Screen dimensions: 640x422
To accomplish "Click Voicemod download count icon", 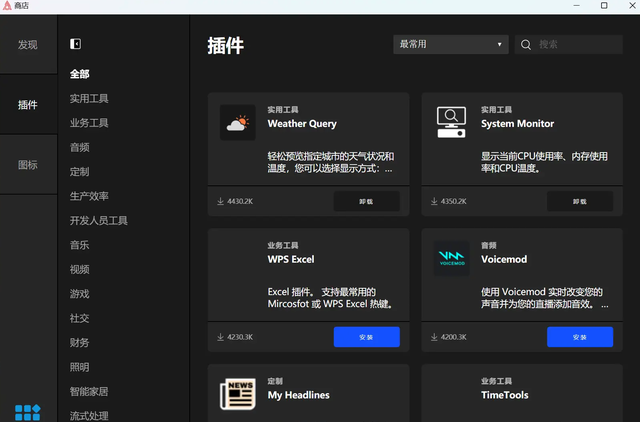I will [x=434, y=337].
